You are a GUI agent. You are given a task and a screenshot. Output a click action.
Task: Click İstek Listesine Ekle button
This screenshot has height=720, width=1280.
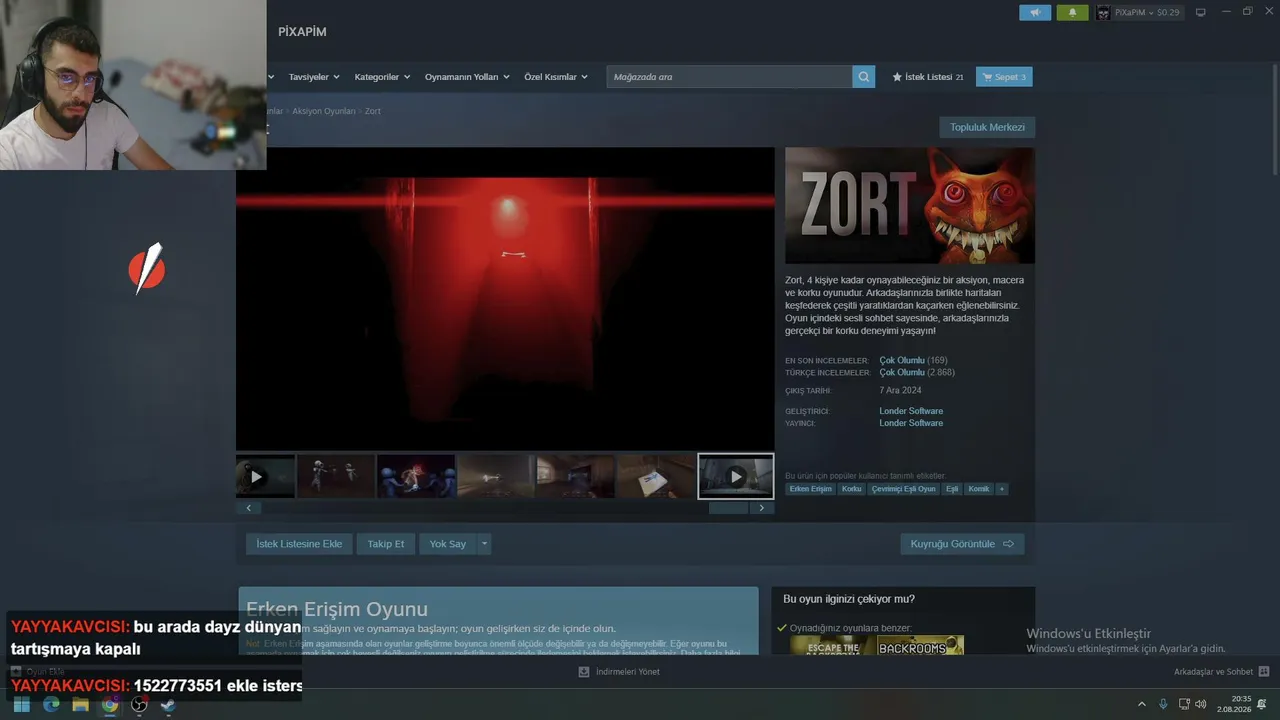pos(299,544)
